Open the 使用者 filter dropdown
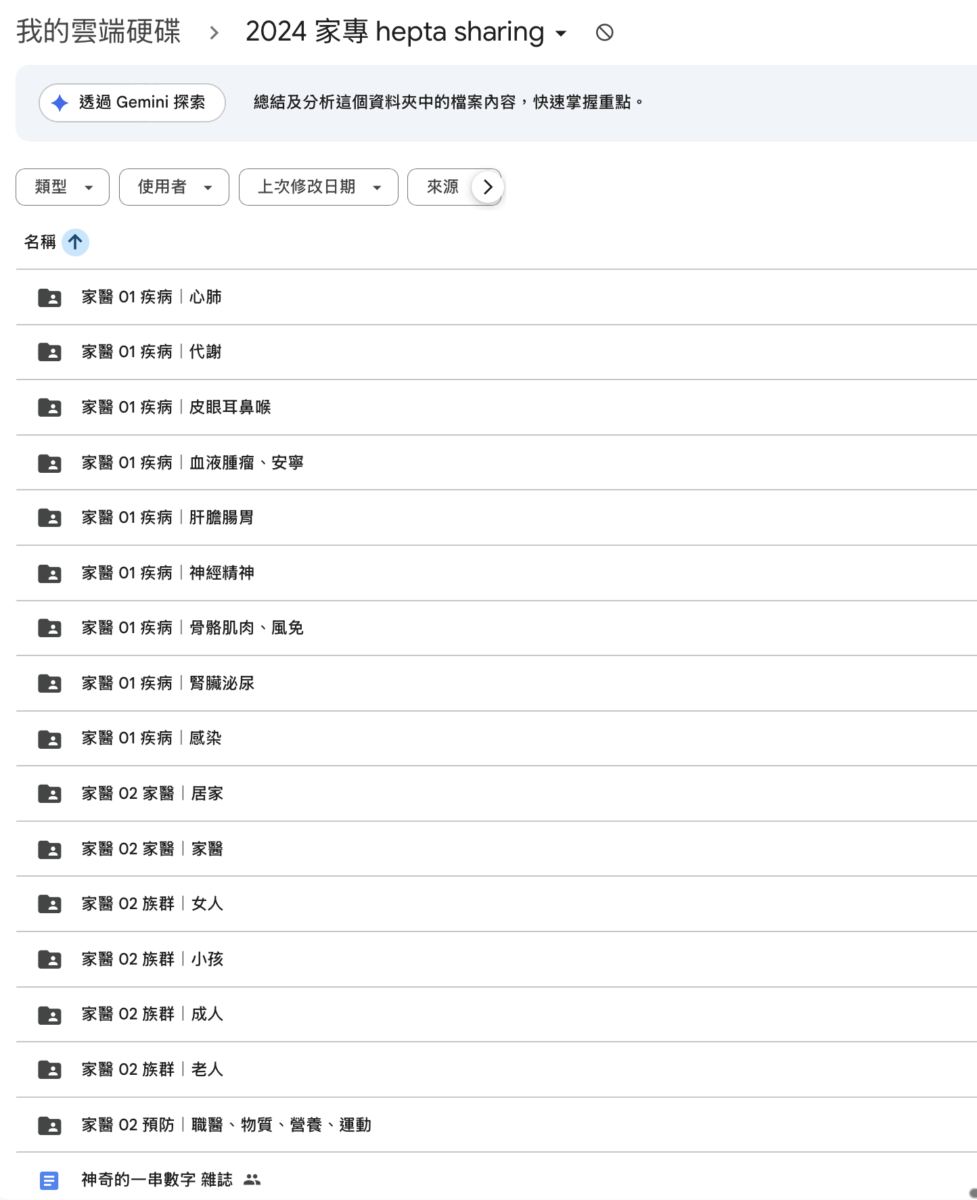This screenshot has height=1200, width=977. (x=174, y=187)
